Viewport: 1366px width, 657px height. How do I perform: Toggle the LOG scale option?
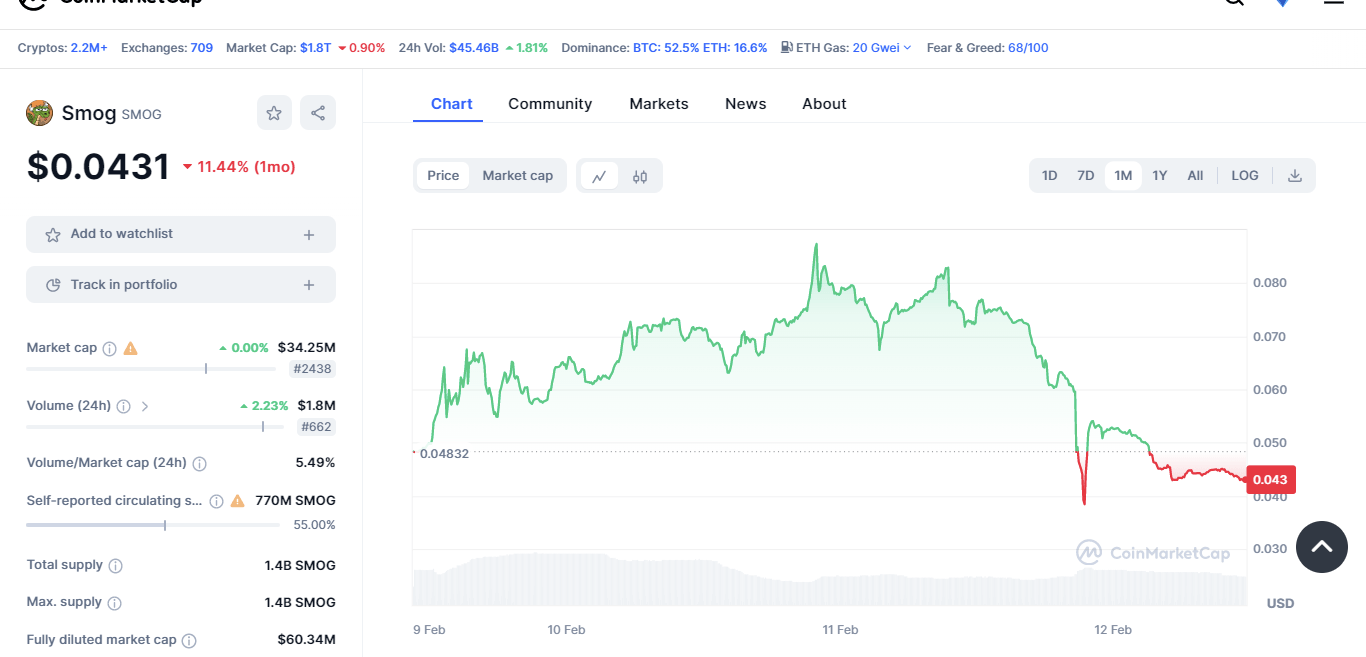click(x=1245, y=176)
